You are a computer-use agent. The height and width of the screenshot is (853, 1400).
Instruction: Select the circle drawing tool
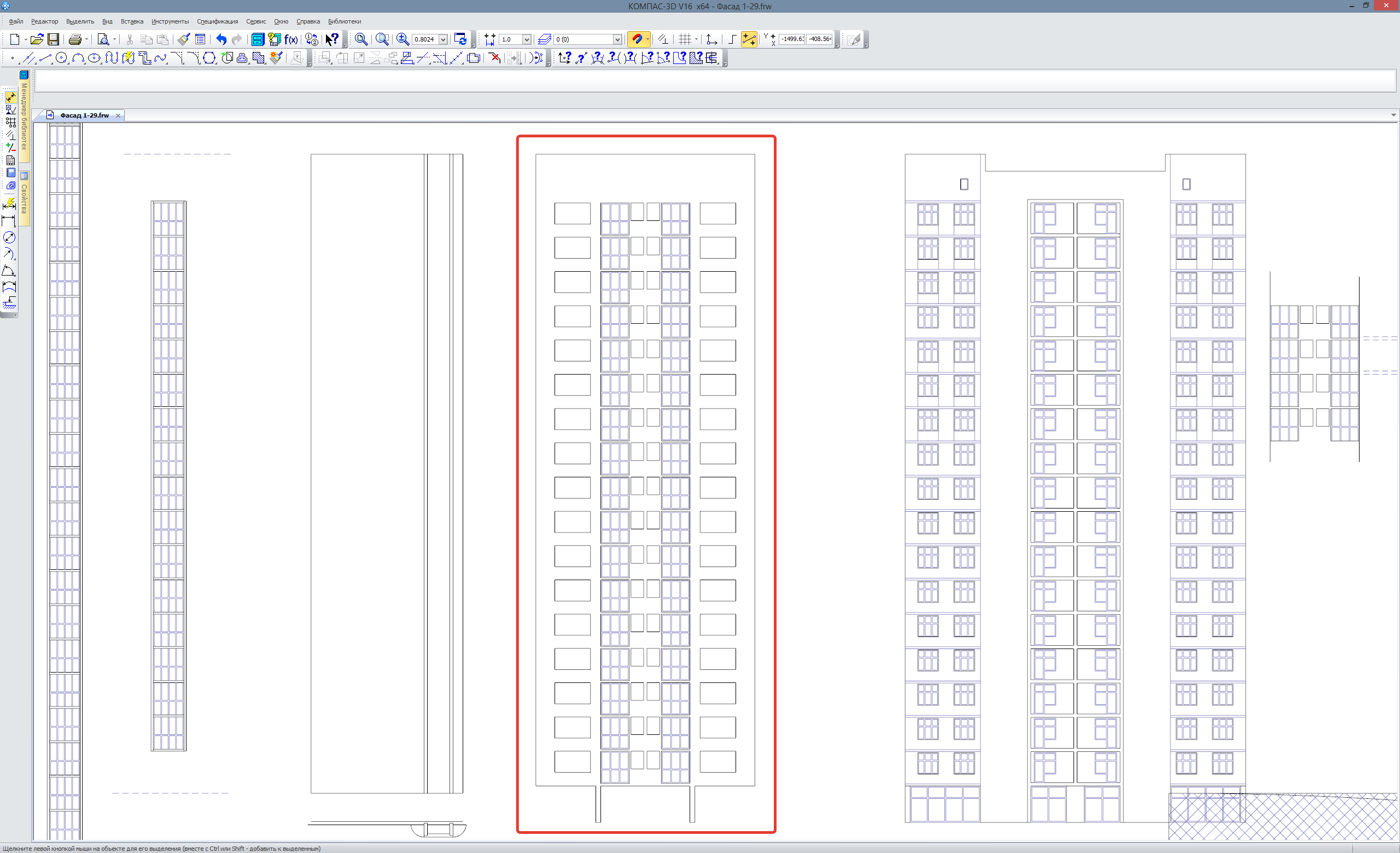[x=61, y=58]
